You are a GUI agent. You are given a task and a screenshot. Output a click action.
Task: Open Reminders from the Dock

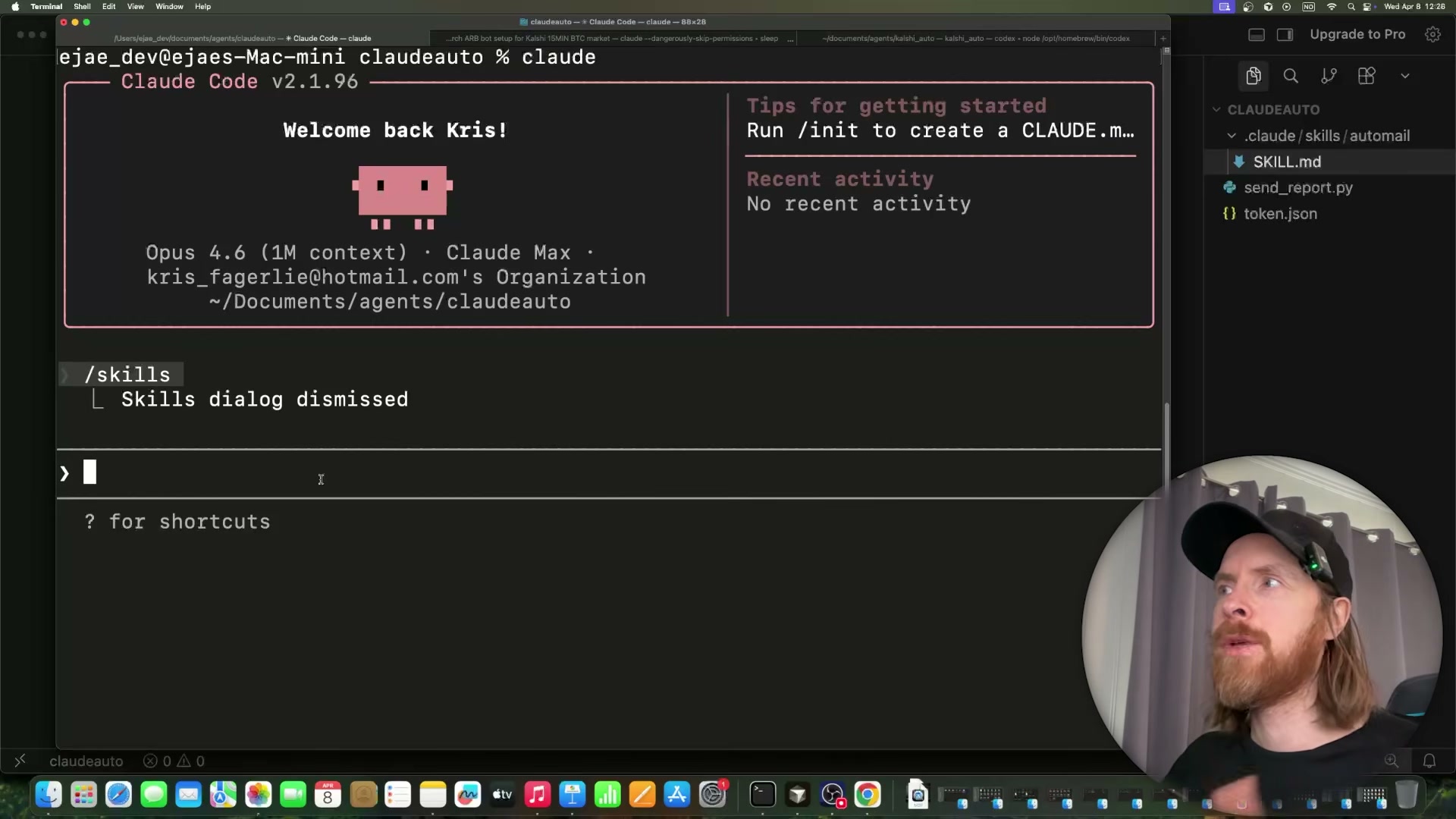[x=397, y=795]
